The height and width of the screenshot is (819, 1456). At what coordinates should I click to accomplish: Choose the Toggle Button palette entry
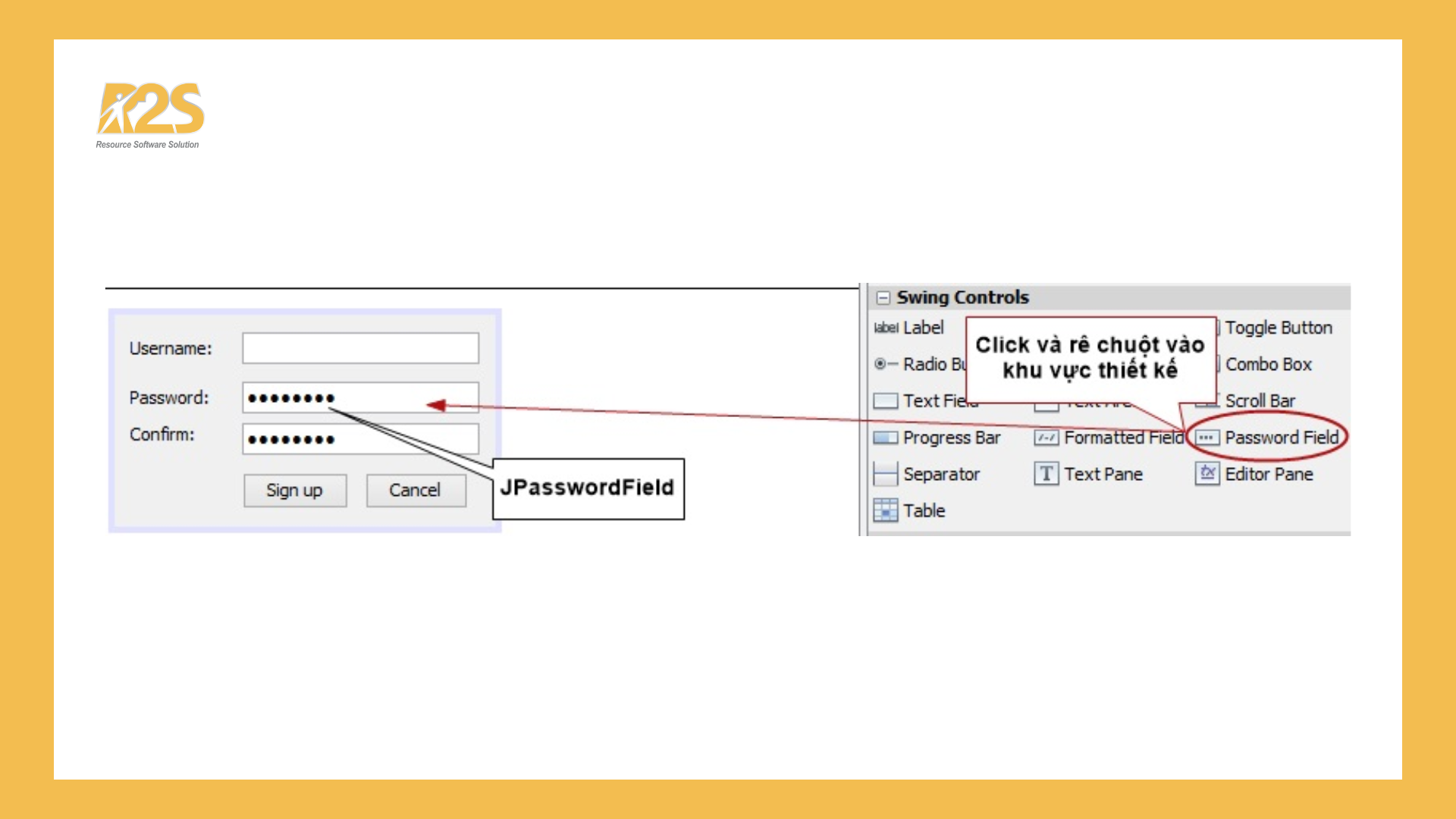(1278, 328)
